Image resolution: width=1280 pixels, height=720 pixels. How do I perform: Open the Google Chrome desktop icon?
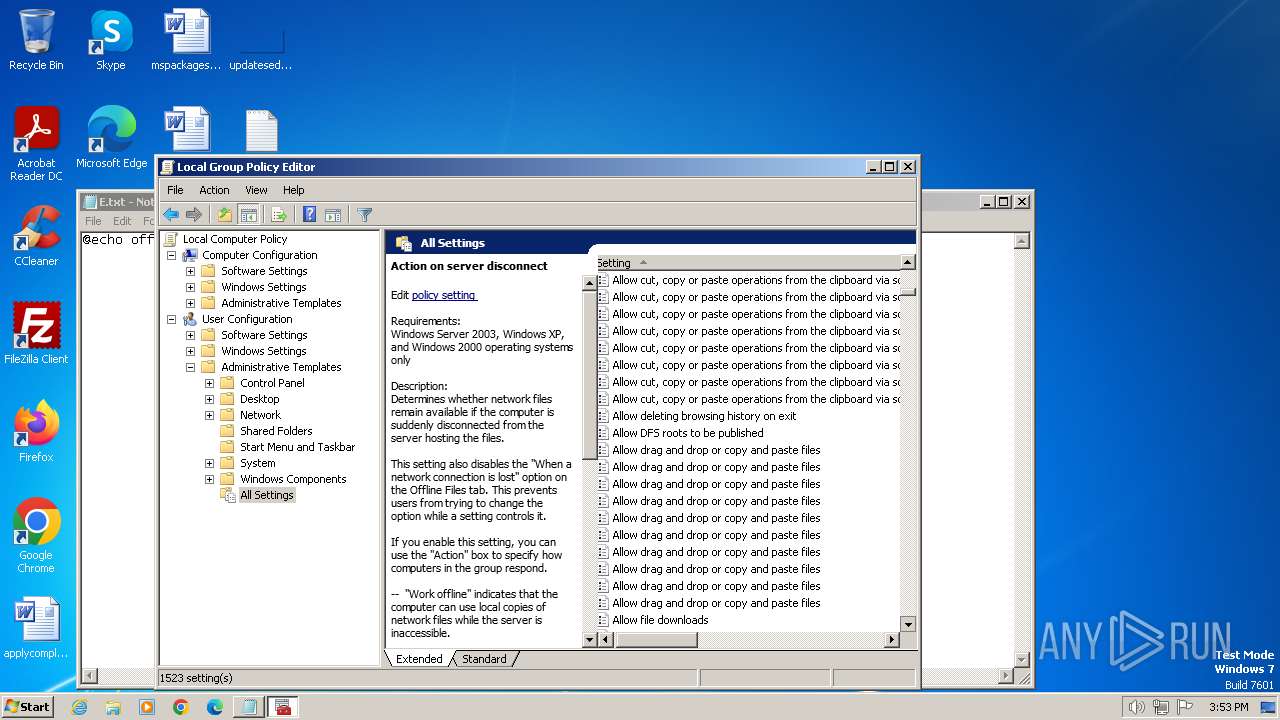[x=36, y=535]
